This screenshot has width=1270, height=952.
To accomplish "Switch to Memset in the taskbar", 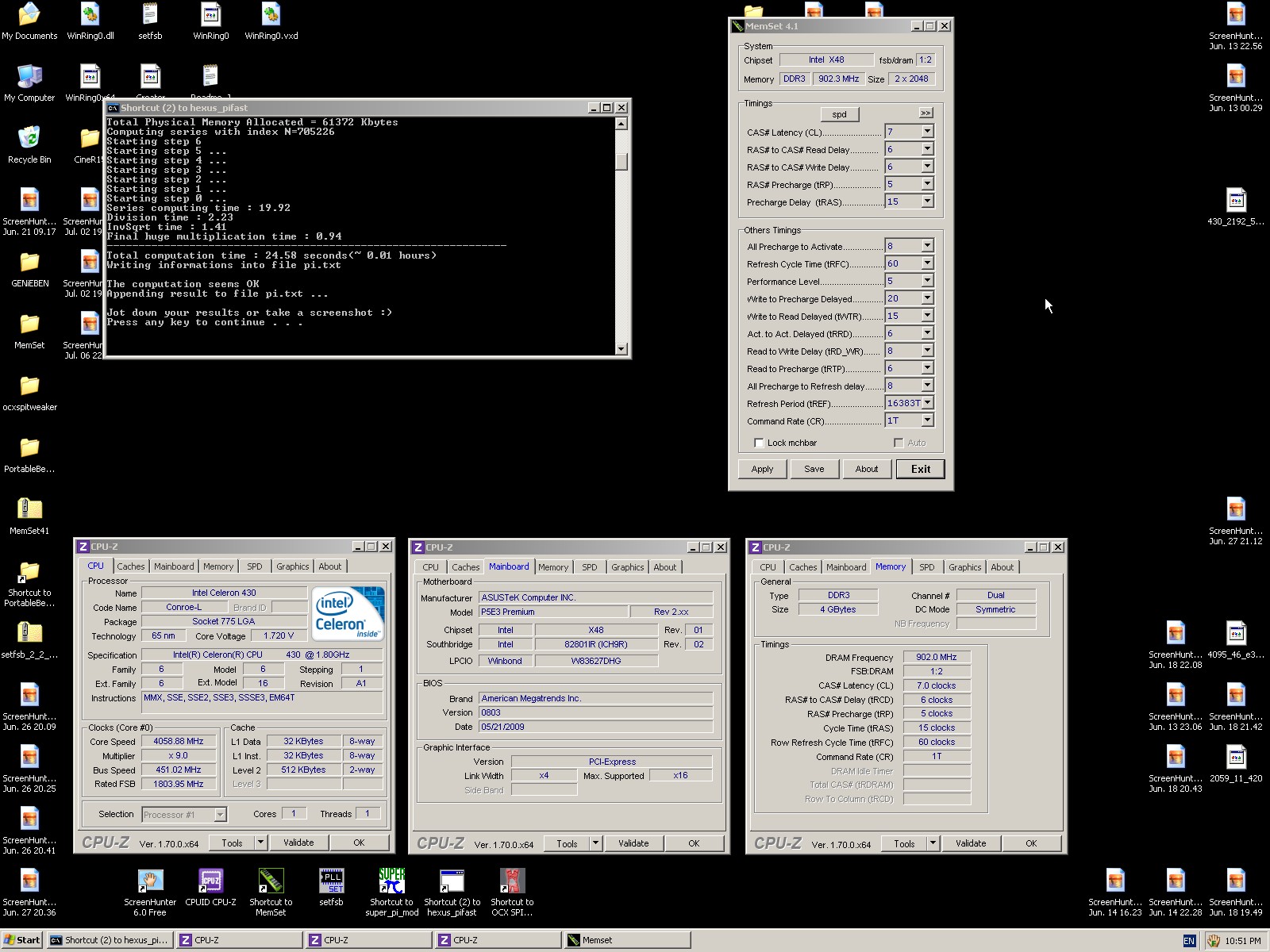I will [x=627, y=940].
